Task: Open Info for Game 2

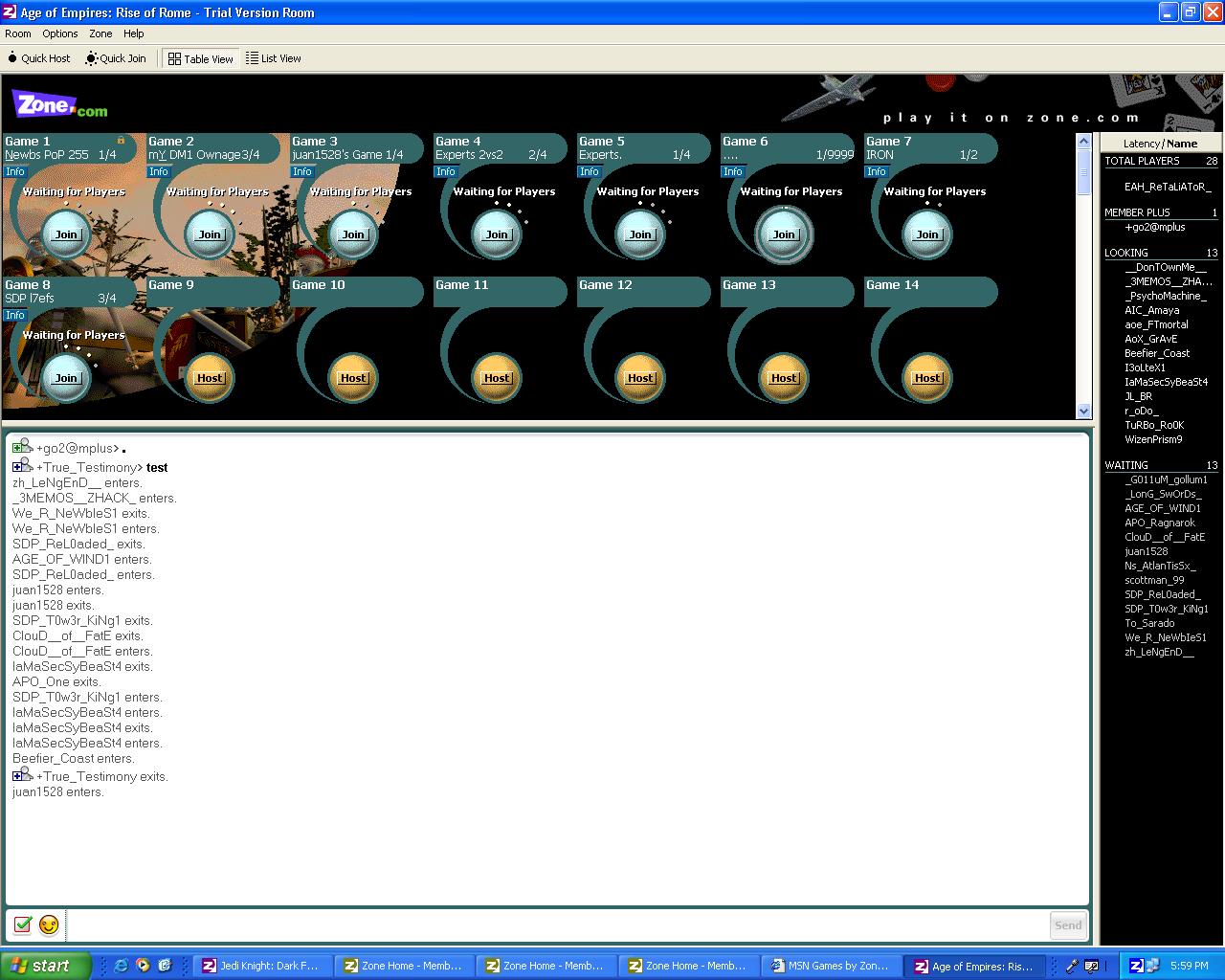Action: click(159, 172)
